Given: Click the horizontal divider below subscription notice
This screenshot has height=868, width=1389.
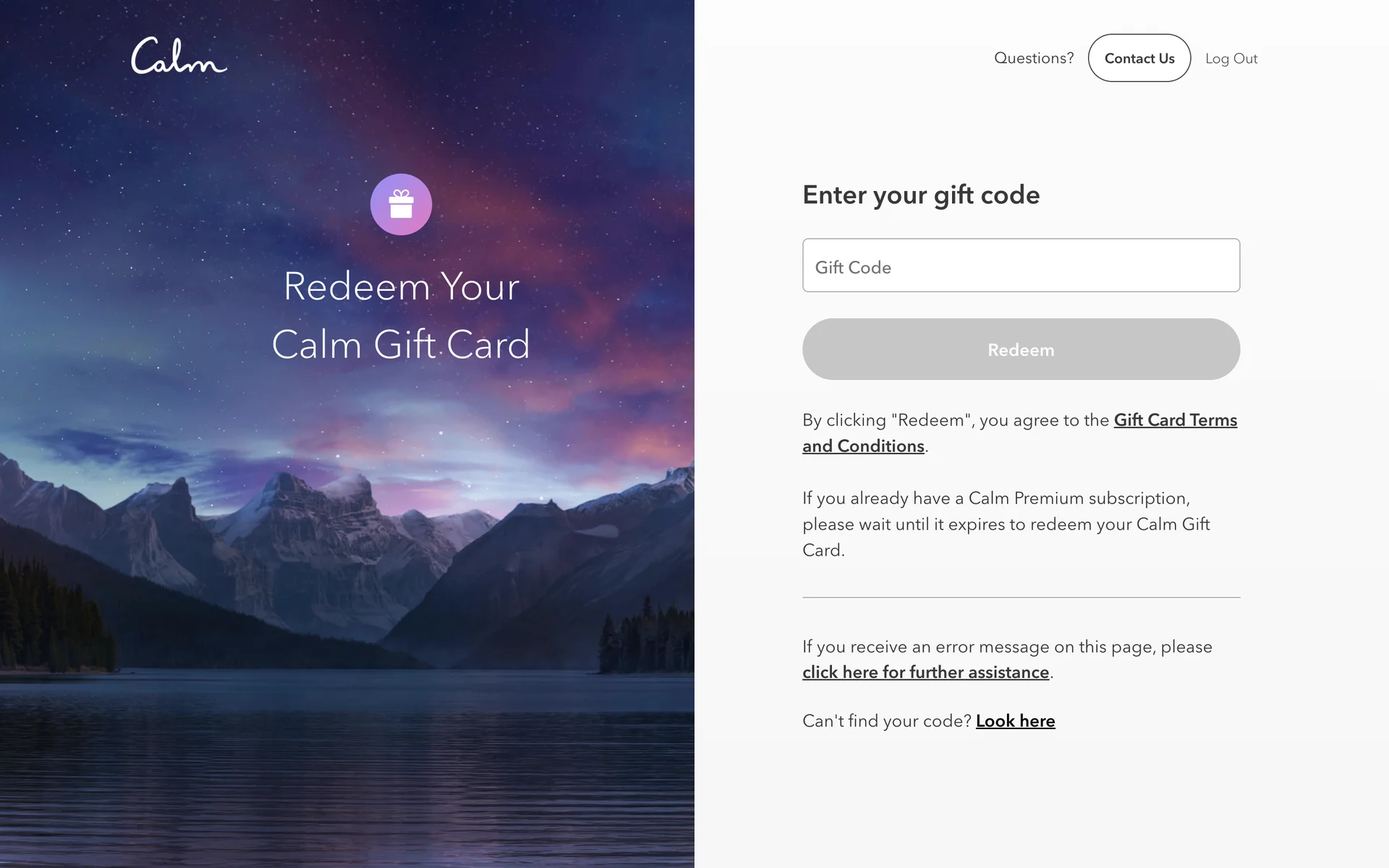Looking at the screenshot, I should click(1021, 597).
